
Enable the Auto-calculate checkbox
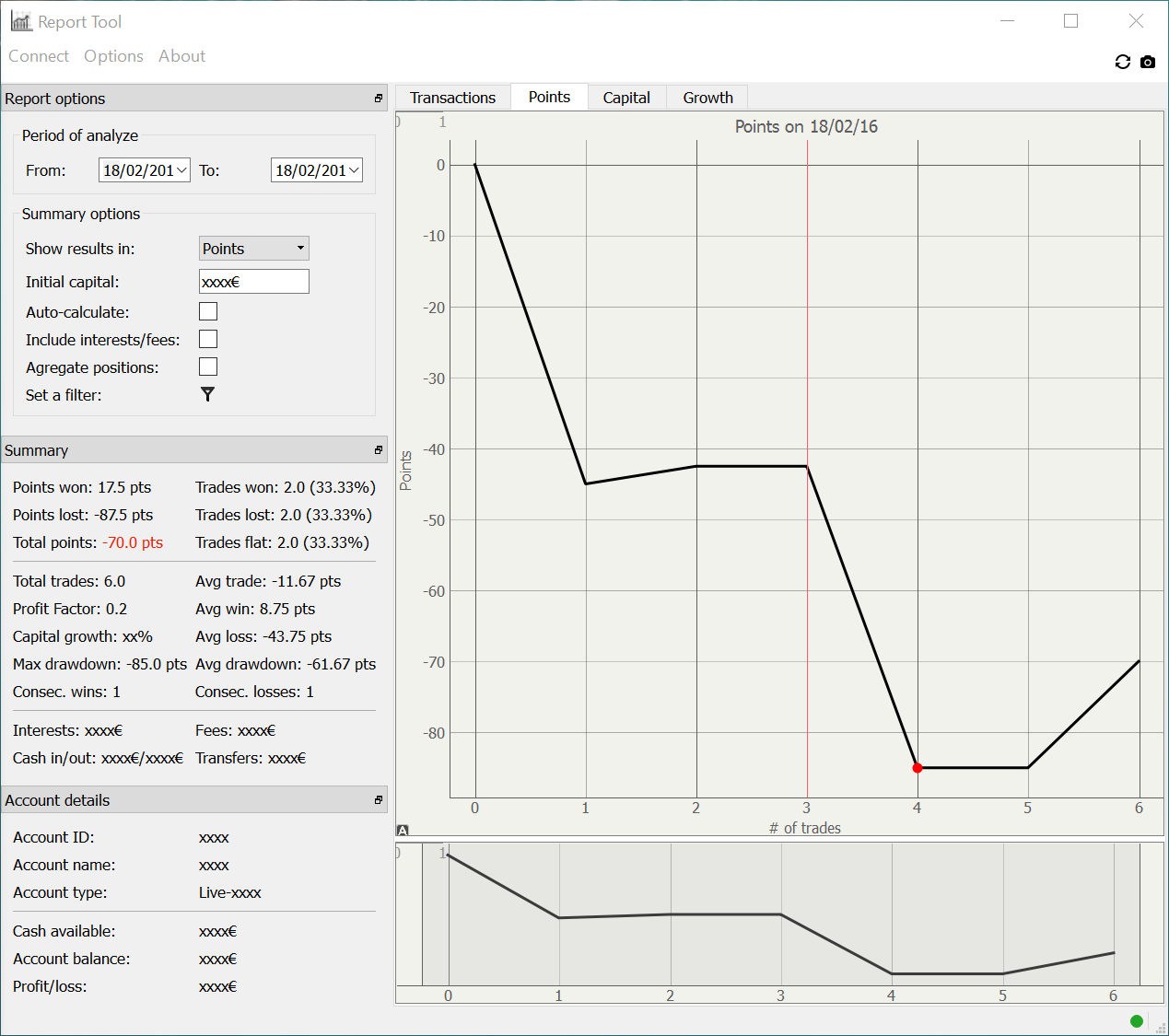pos(208,311)
